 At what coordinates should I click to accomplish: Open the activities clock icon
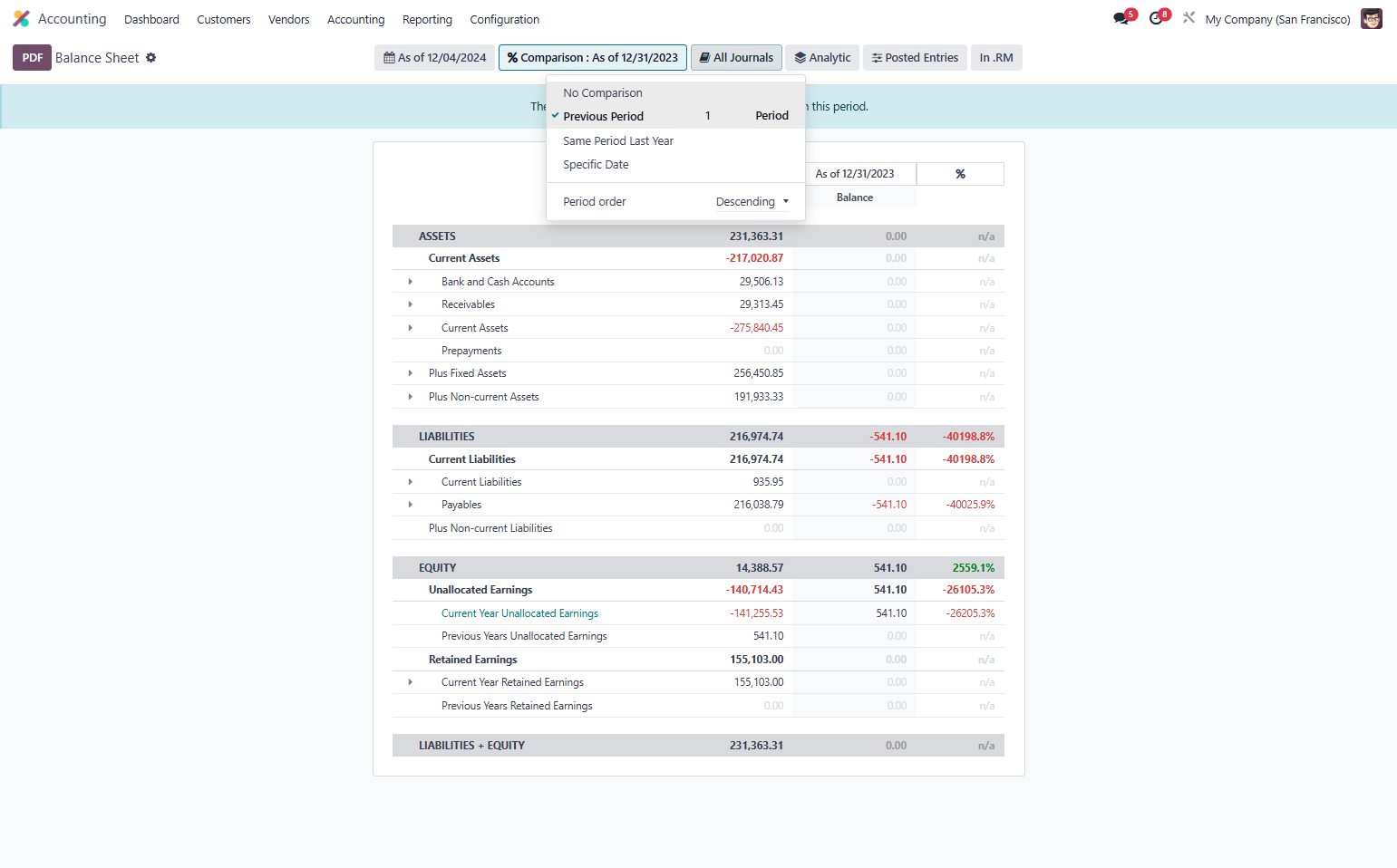click(1158, 18)
